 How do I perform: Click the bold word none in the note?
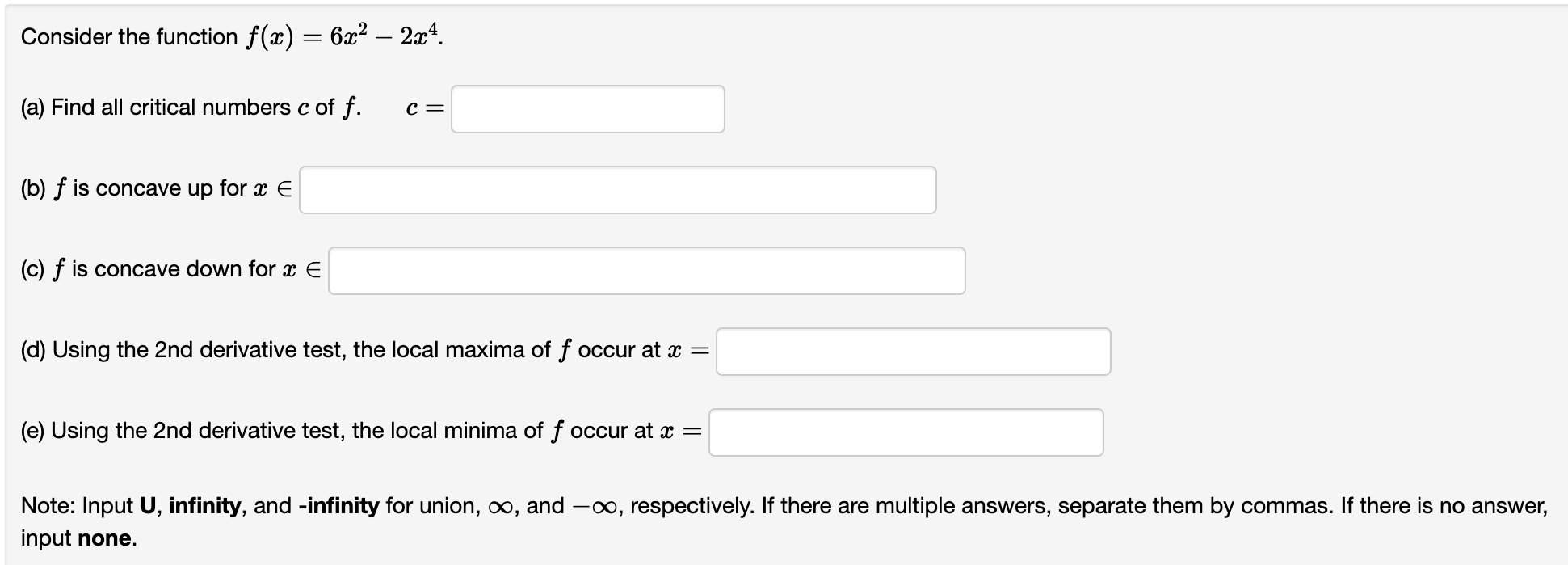(105, 538)
